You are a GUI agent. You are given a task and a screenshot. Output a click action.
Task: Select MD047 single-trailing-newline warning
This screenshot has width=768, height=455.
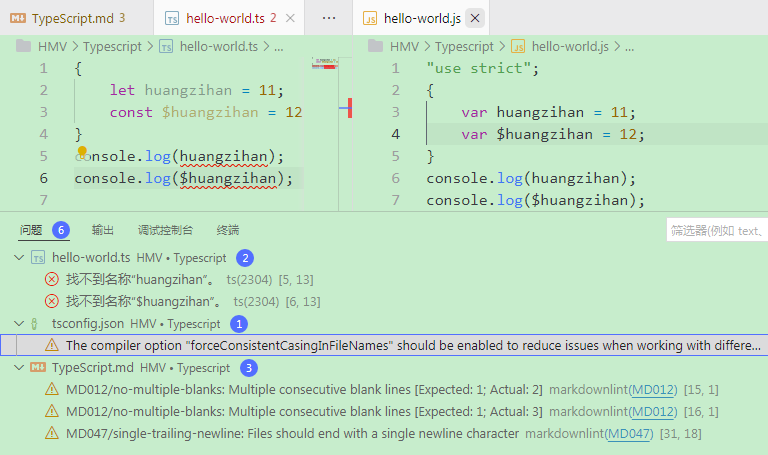point(384,433)
